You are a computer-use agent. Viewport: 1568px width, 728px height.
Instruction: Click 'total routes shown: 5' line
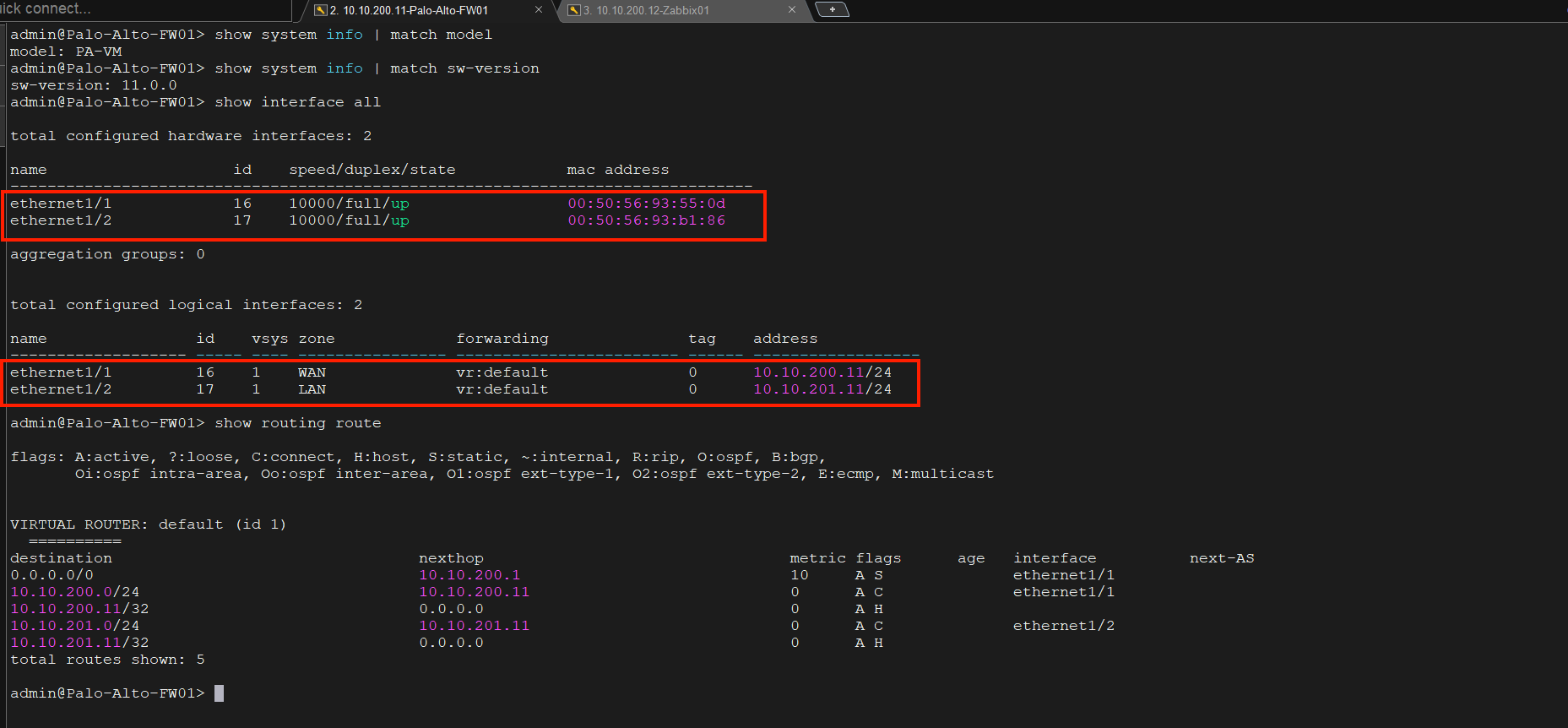click(107, 660)
